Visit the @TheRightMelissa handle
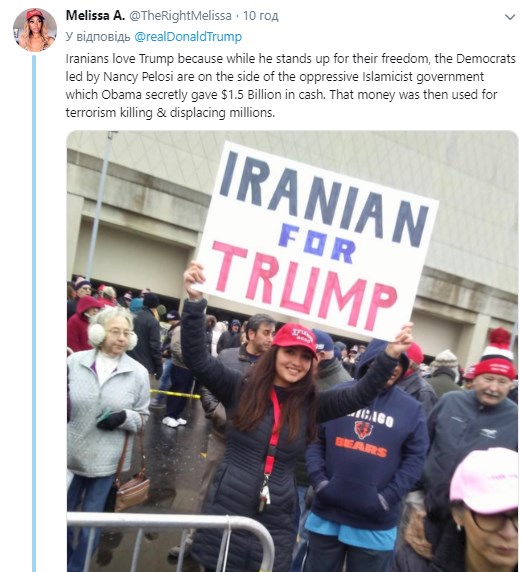Screen dimensions: 521x572 tap(180, 16)
